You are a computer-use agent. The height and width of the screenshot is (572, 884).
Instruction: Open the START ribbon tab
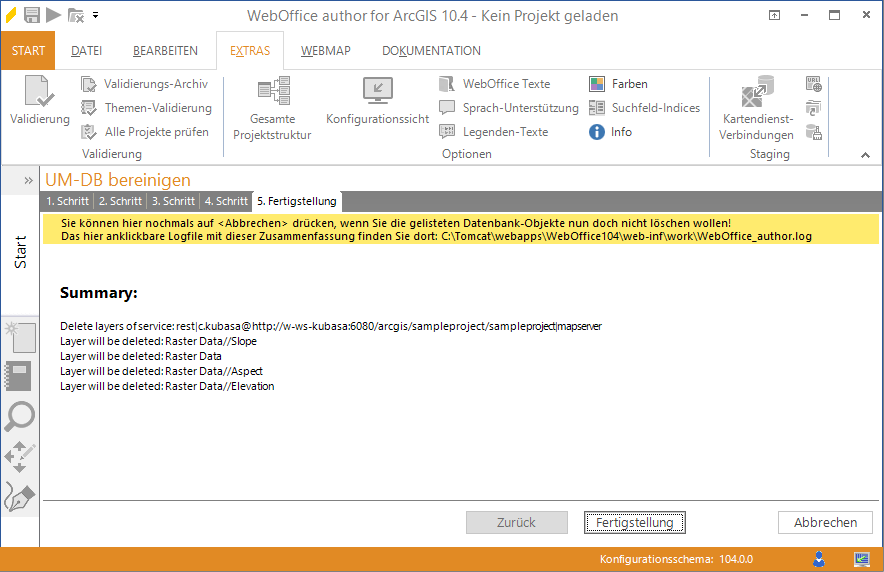(x=28, y=51)
